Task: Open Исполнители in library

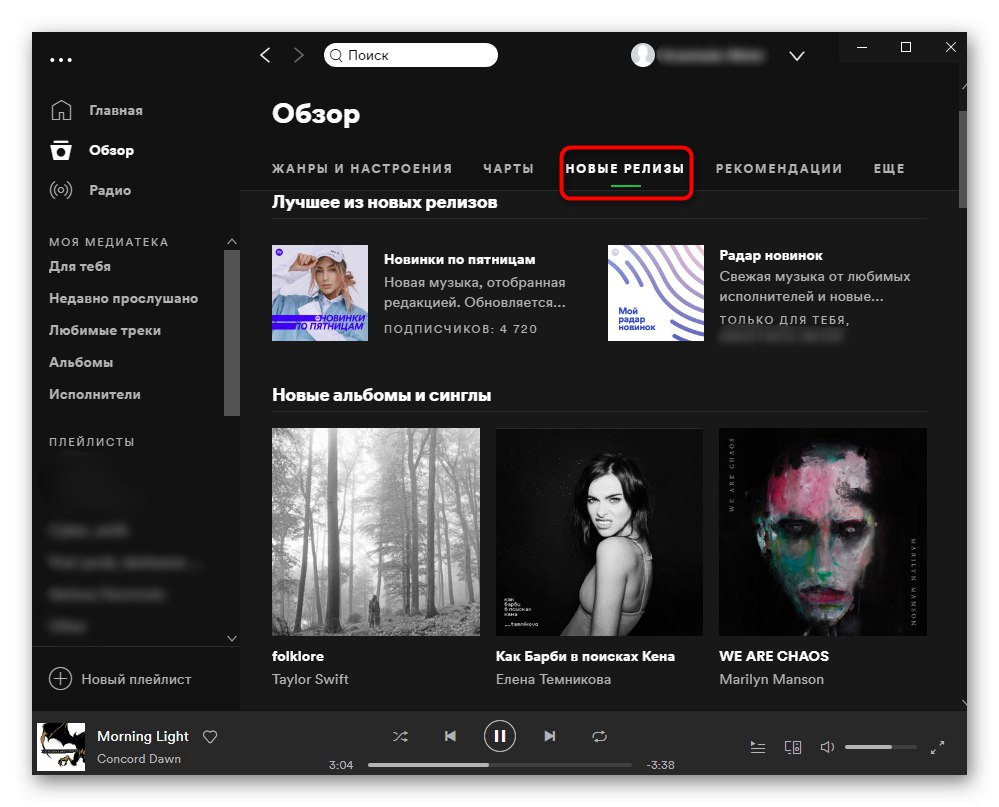Action: [x=95, y=394]
